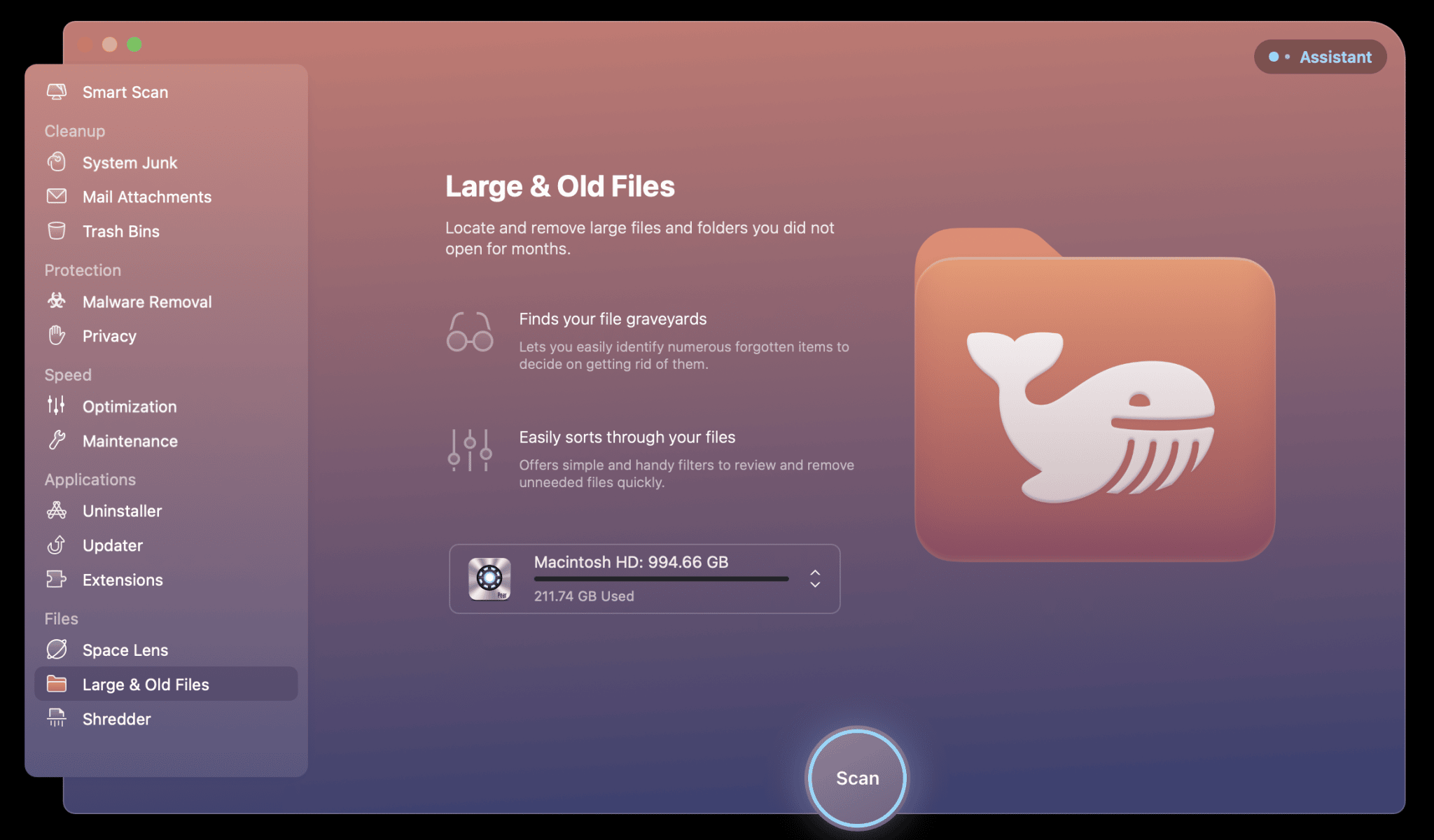
Task: Select the Optimization speed icon
Action: [57, 407]
